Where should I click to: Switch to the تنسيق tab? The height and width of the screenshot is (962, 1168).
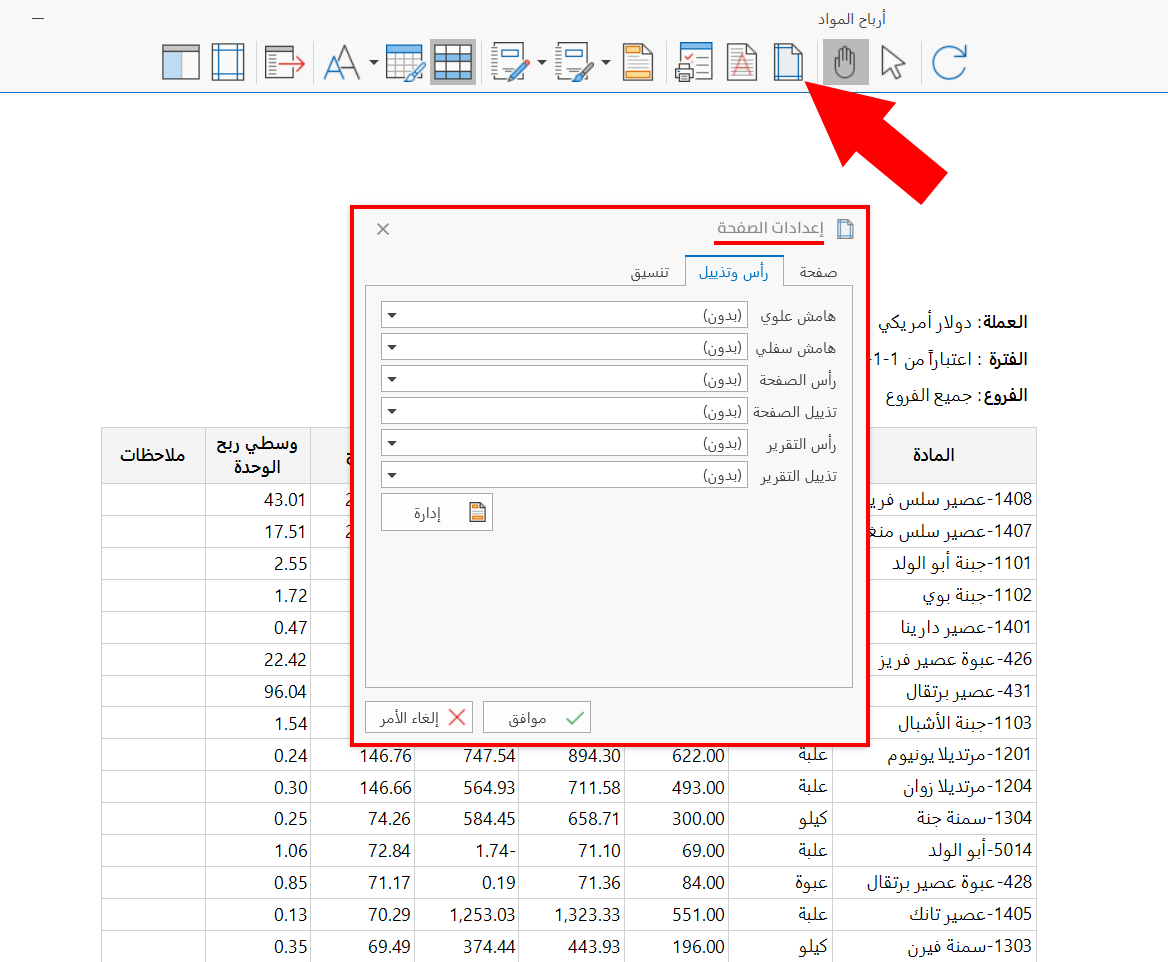coord(650,273)
